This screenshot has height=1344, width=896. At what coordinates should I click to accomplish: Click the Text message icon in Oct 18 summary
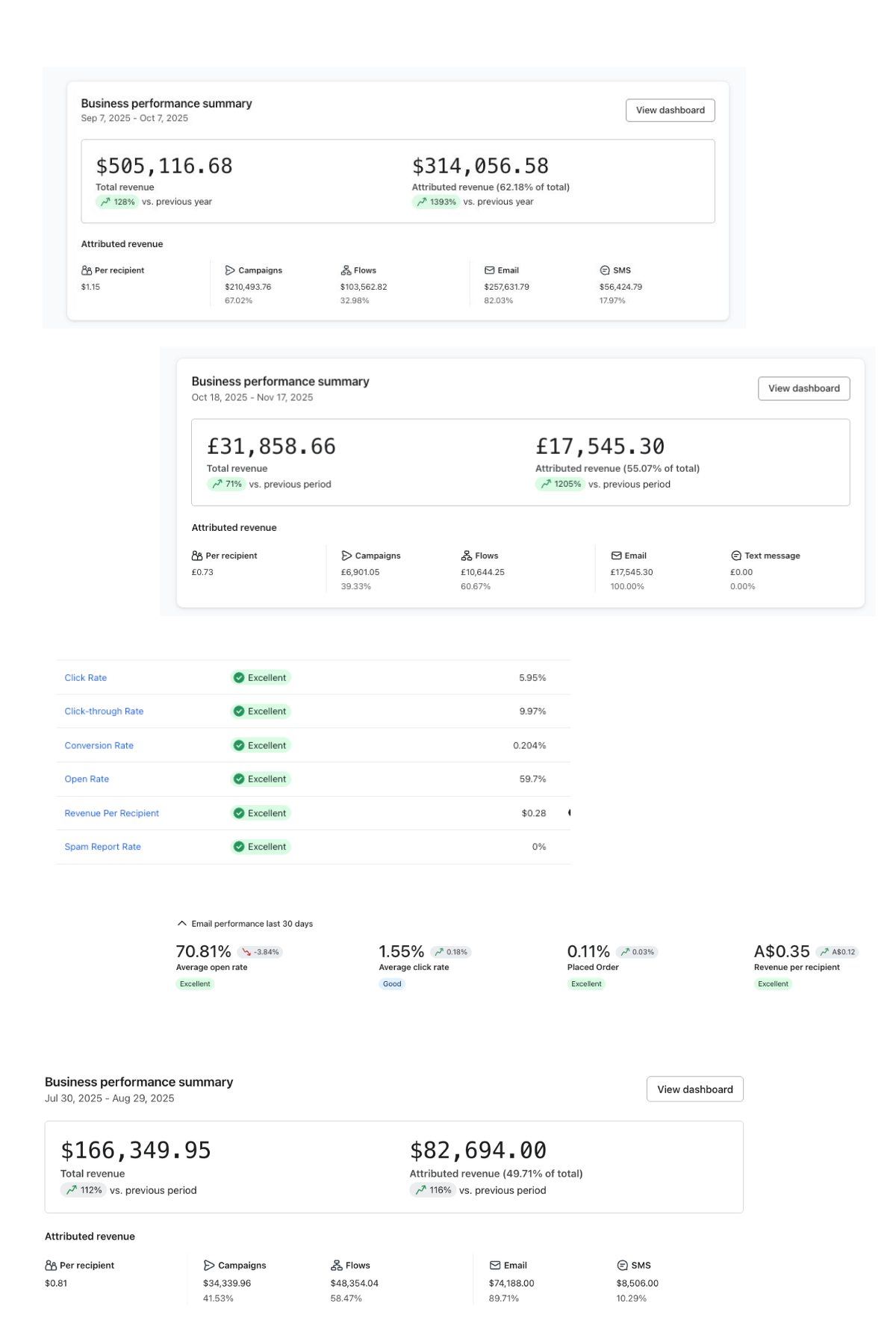(x=736, y=556)
